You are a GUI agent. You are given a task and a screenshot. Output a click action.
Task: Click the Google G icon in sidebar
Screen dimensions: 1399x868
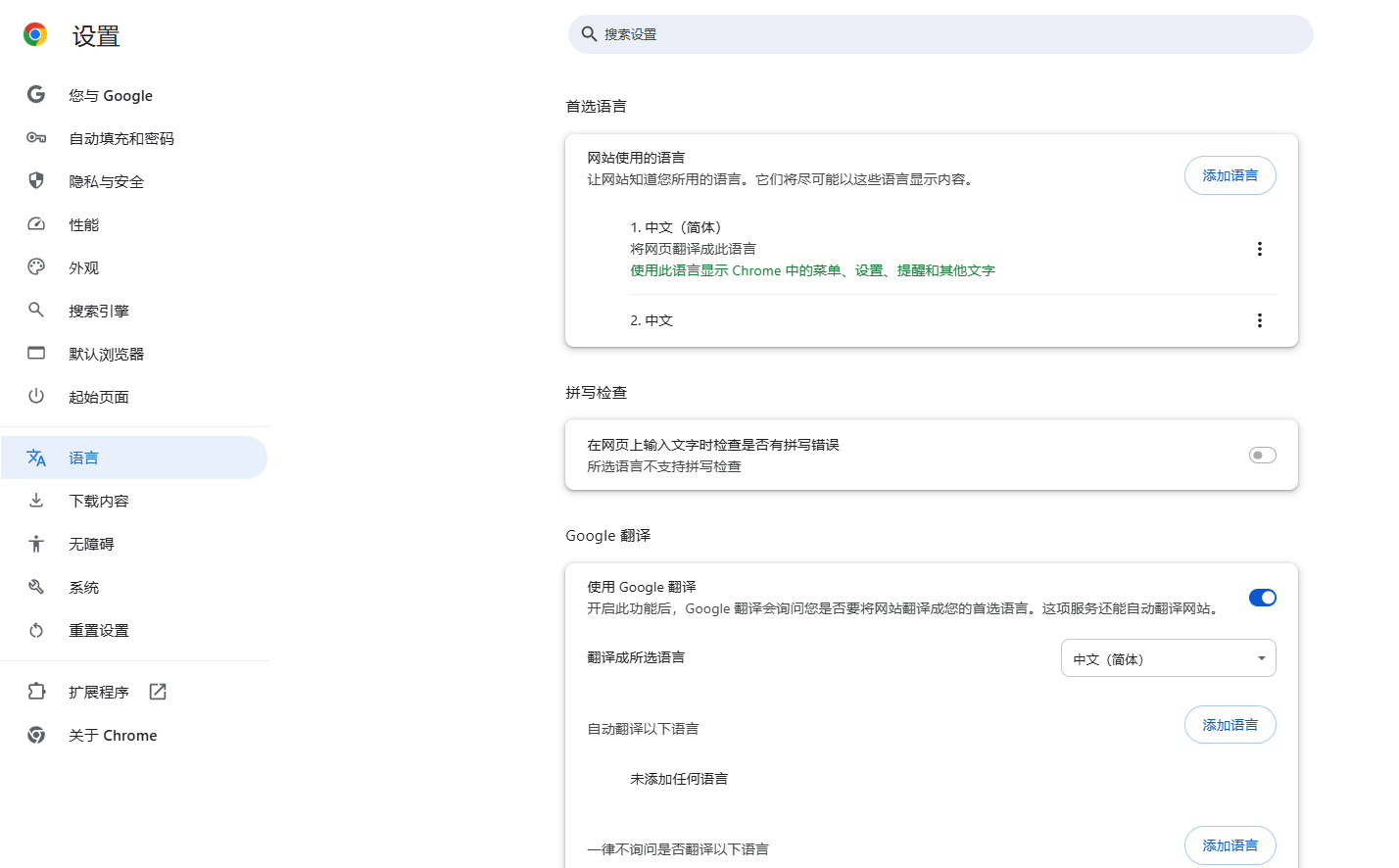[x=36, y=95]
